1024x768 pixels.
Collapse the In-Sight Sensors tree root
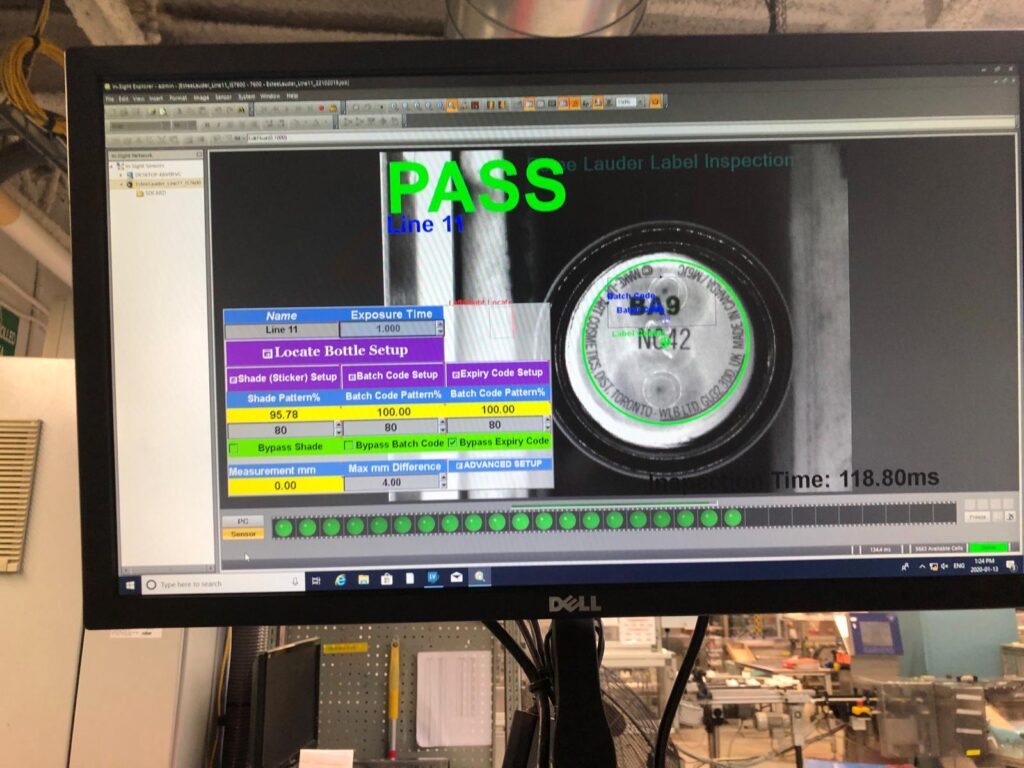click(111, 166)
